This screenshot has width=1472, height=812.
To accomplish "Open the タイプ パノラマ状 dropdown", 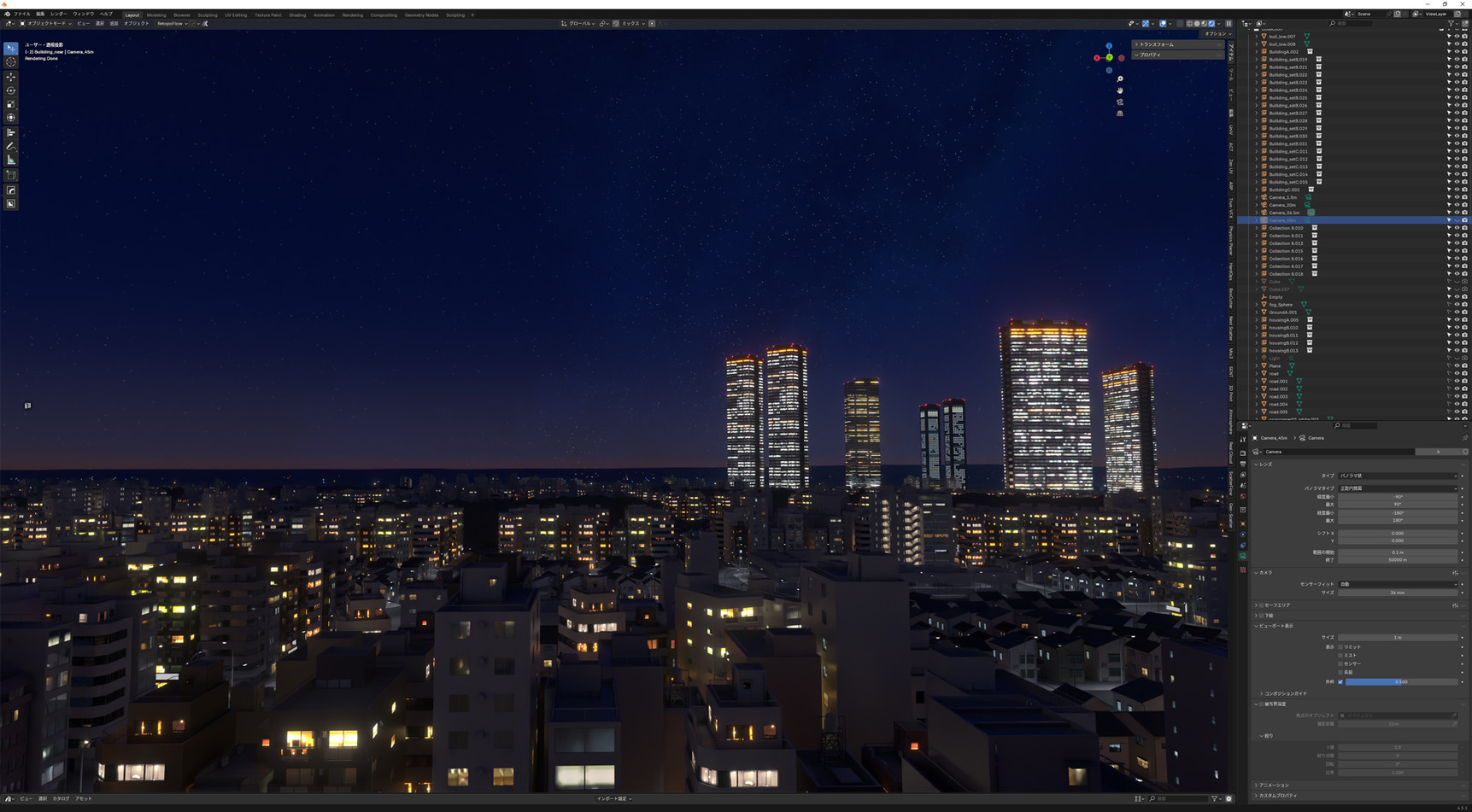I will point(1398,476).
